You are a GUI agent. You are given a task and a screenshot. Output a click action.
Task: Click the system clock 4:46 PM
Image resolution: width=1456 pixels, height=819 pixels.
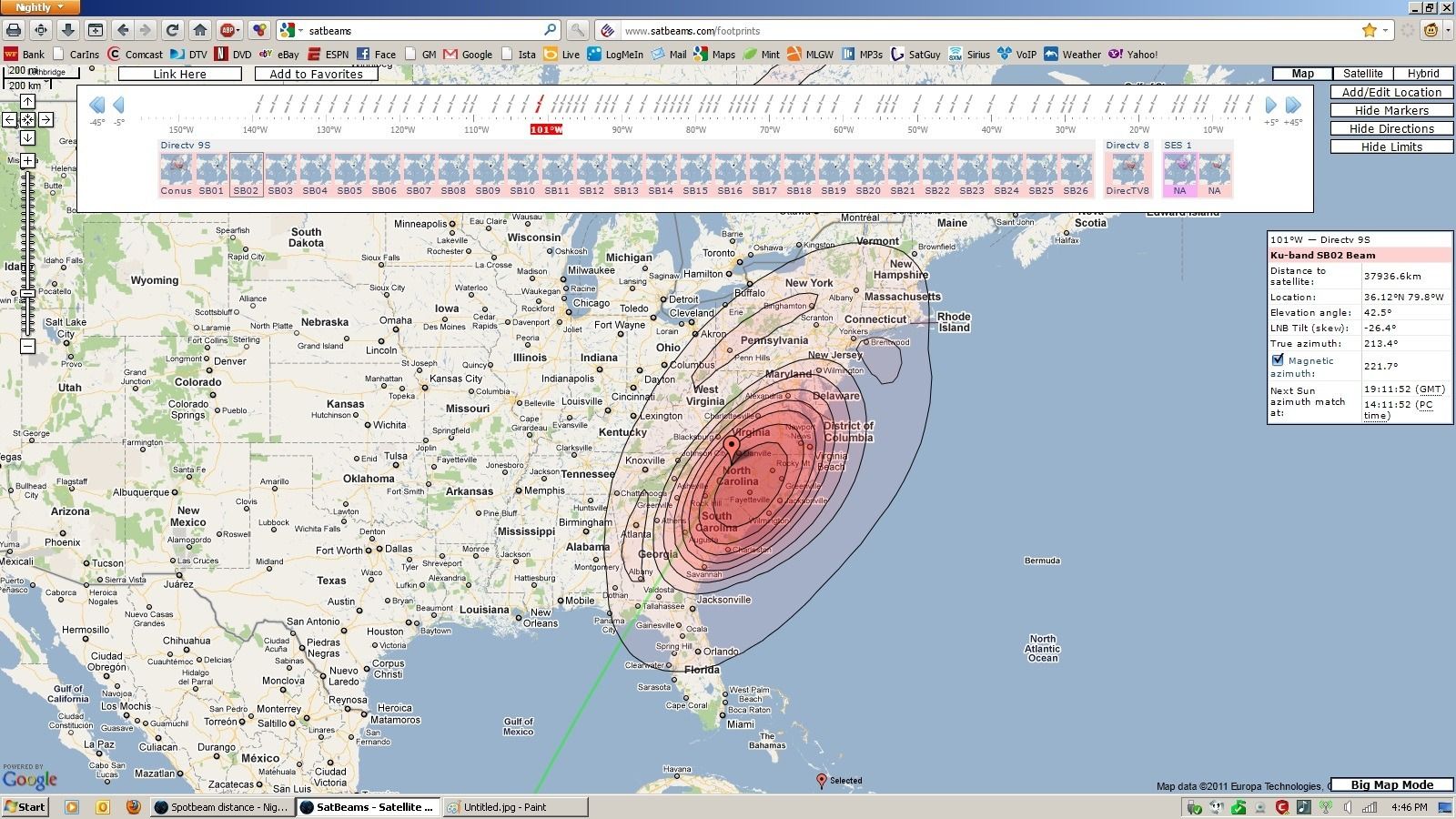1410,807
